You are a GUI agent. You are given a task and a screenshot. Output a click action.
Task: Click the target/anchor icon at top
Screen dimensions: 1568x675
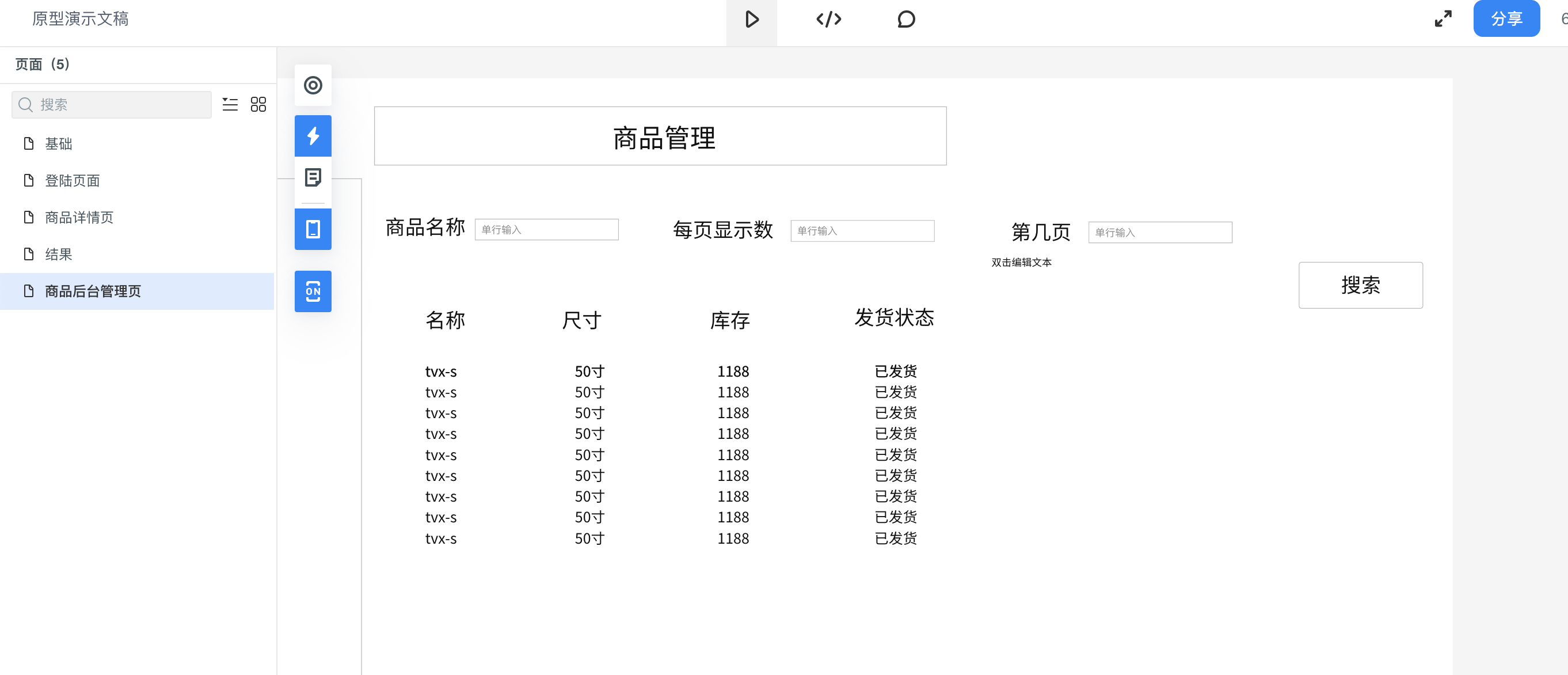313,85
